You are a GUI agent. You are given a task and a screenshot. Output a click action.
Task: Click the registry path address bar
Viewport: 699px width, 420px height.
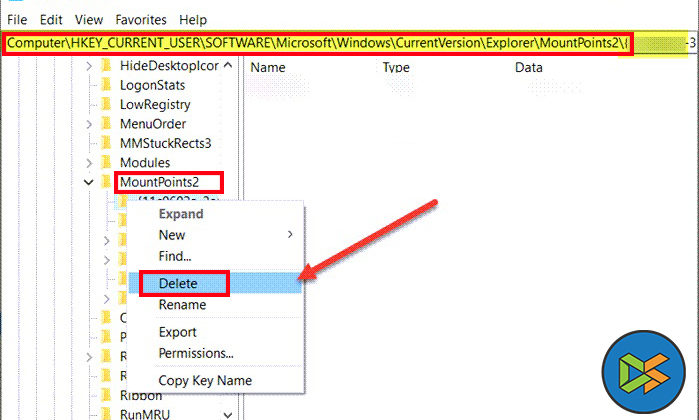[x=350, y=43]
